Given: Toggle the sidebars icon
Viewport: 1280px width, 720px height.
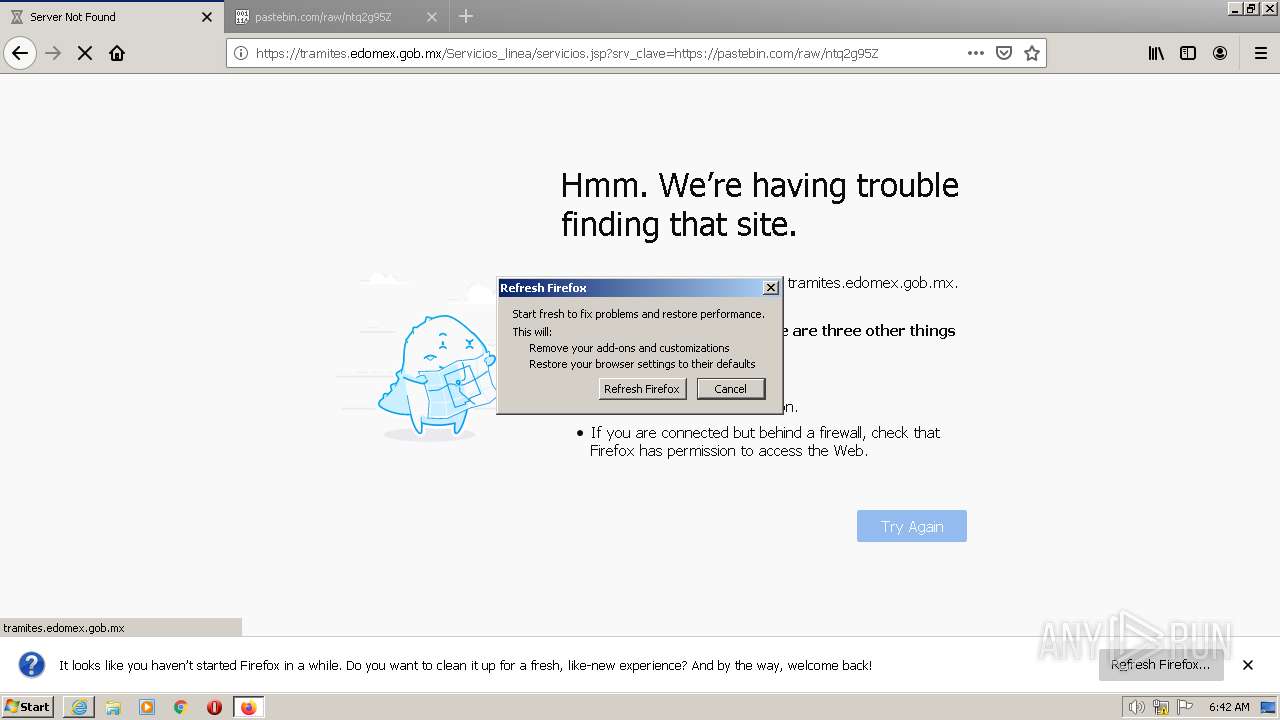Looking at the screenshot, I should tap(1188, 53).
